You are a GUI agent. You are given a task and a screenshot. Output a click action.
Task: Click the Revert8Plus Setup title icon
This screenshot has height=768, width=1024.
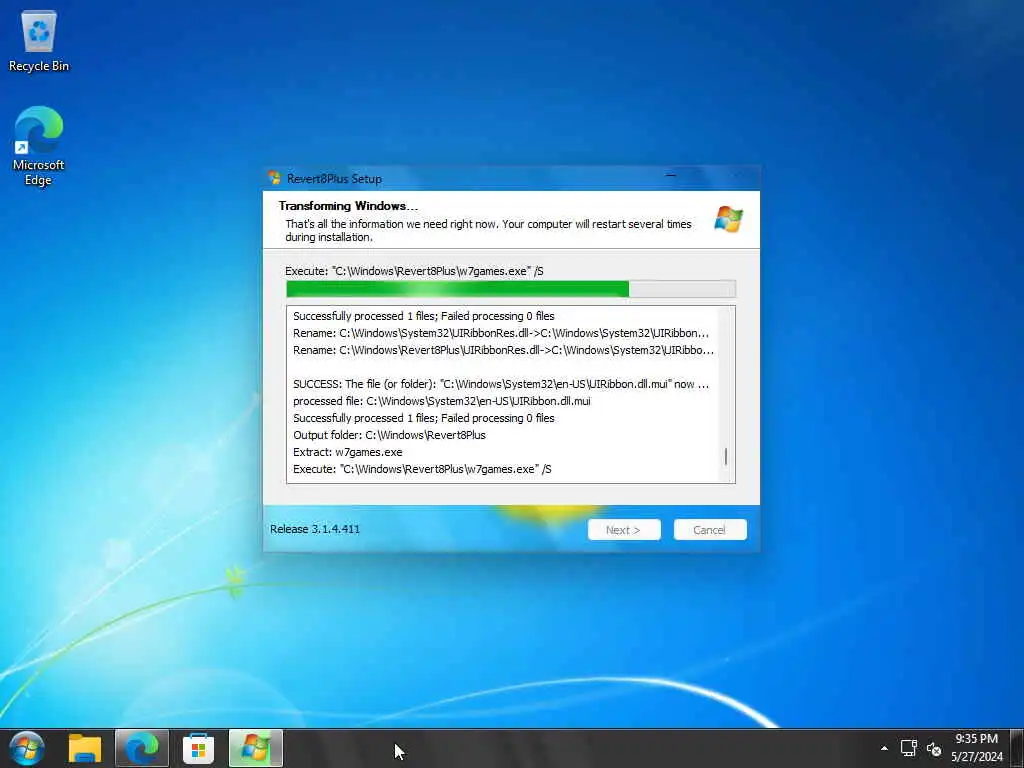tap(274, 178)
